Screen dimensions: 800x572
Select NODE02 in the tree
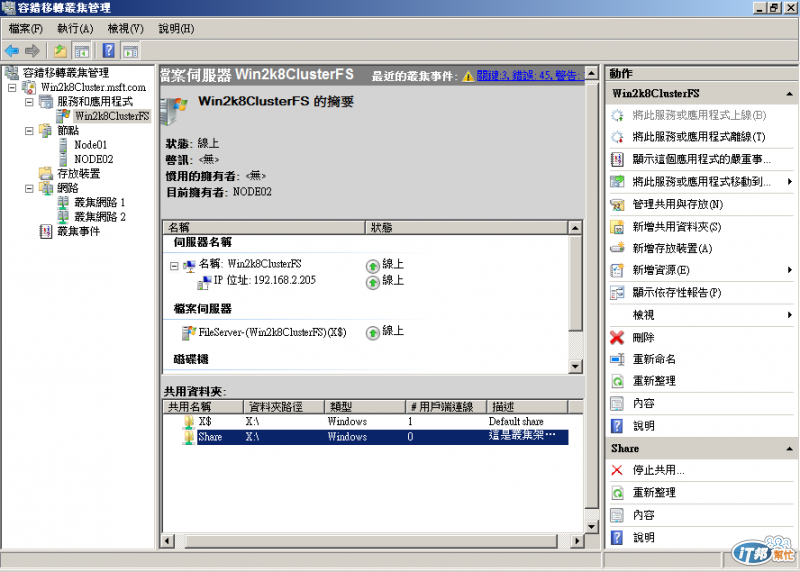pos(93,159)
